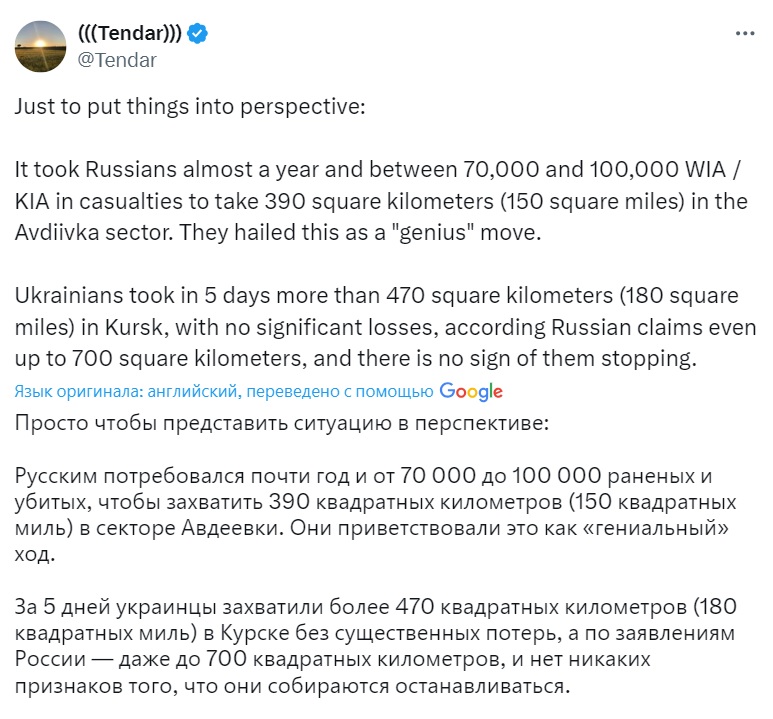Click the Russian paragraph starting "За 5 дней украинцы"
Viewport: 773px width, 719px height.
point(376,646)
